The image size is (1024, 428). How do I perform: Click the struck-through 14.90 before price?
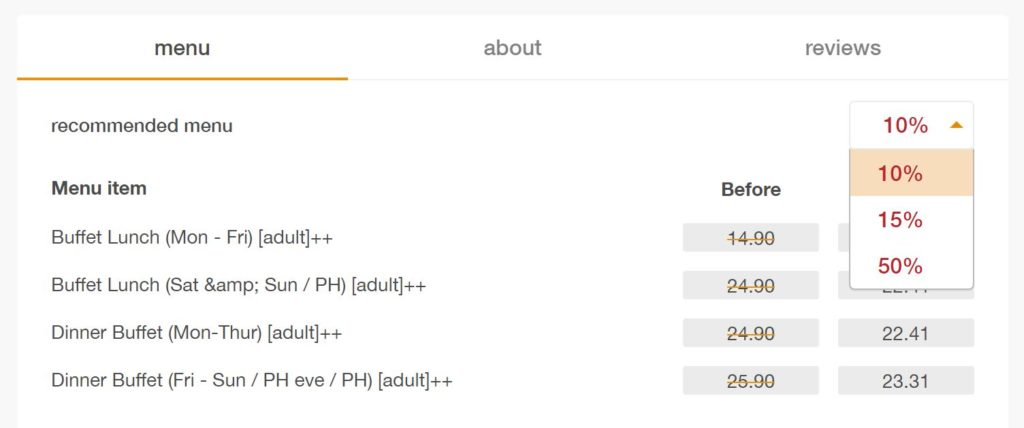pyautogui.click(x=750, y=238)
